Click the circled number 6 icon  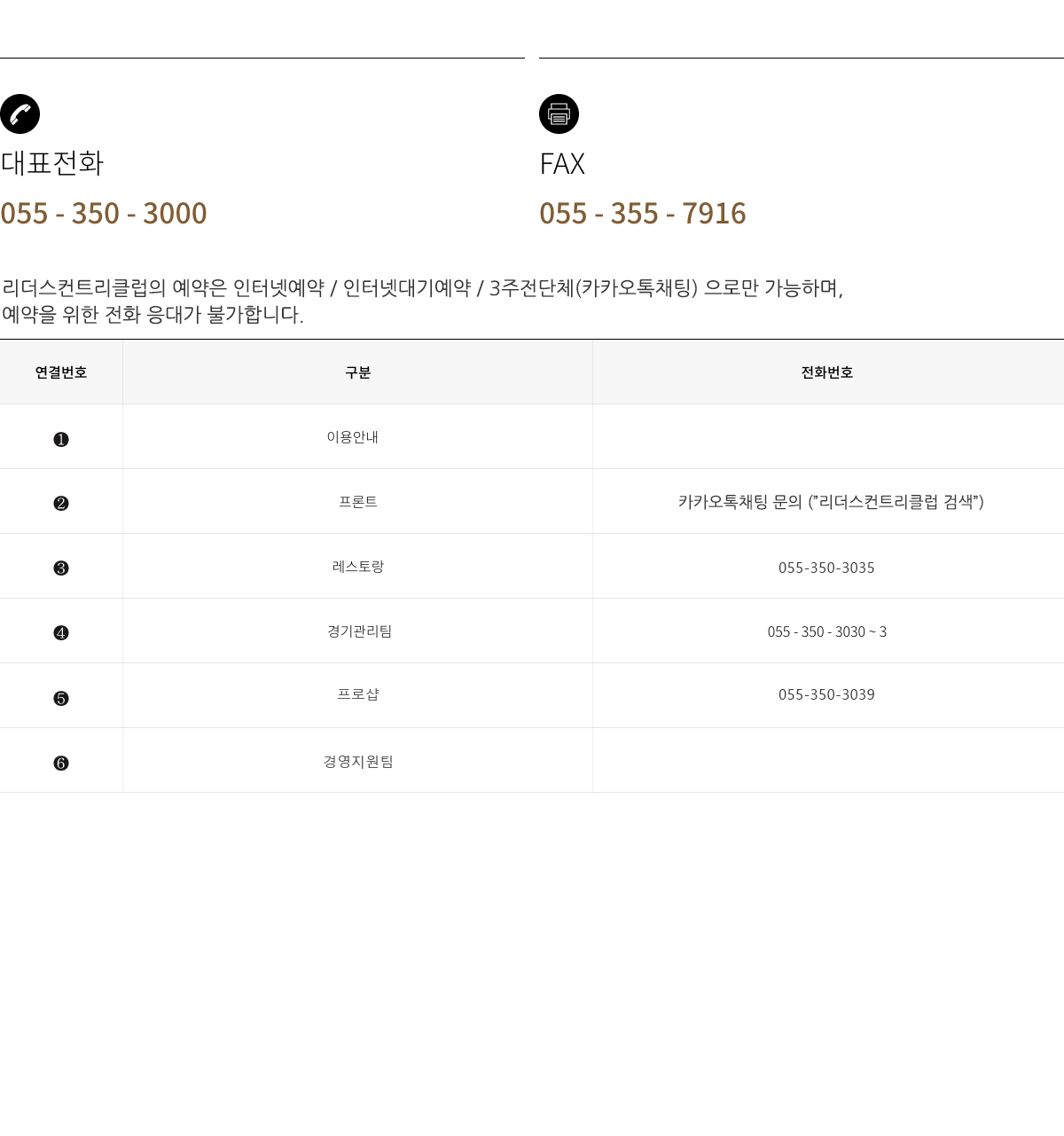tap(61, 764)
